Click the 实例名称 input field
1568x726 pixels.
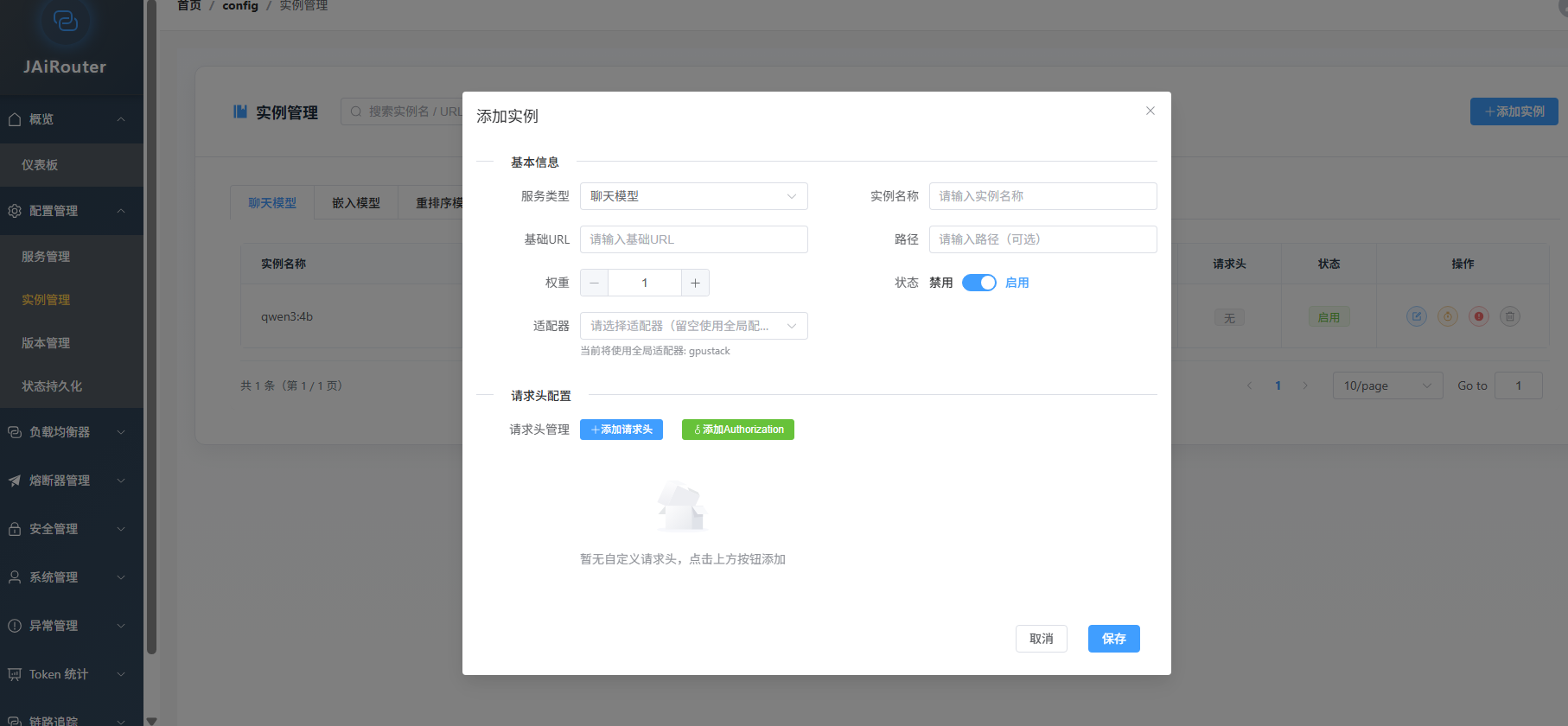tap(1043, 196)
